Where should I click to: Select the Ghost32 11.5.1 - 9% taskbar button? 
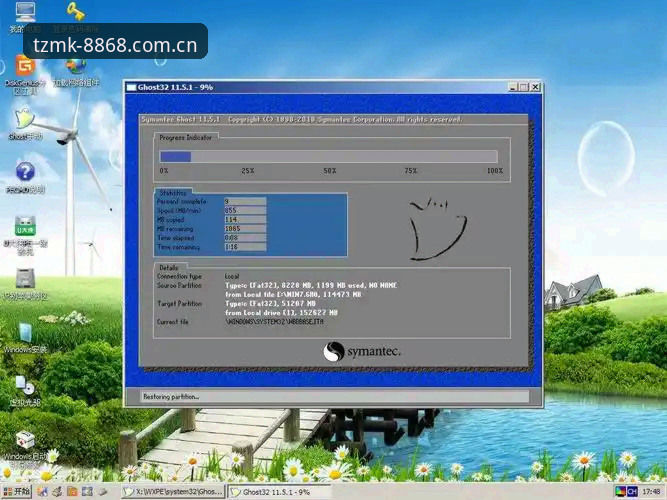(279, 491)
